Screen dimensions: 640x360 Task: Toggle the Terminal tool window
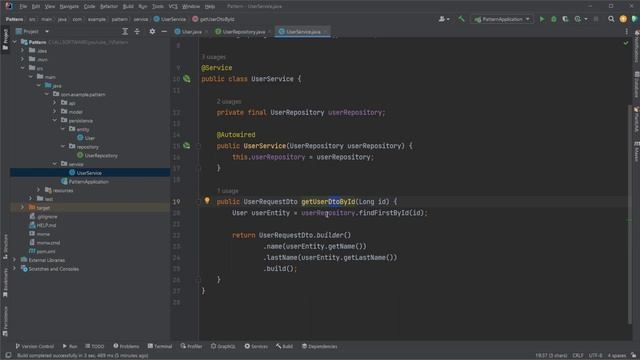click(160, 346)
